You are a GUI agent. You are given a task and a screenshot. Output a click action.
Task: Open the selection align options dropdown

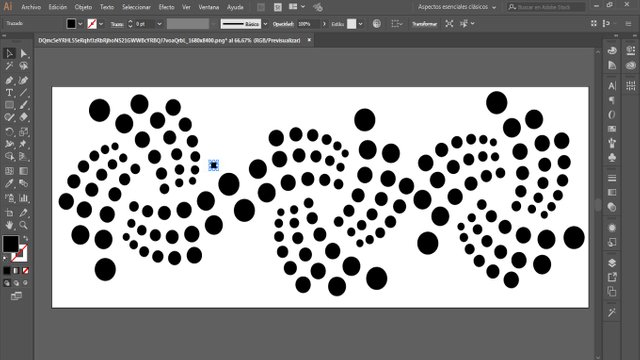[x=473, y=24]
